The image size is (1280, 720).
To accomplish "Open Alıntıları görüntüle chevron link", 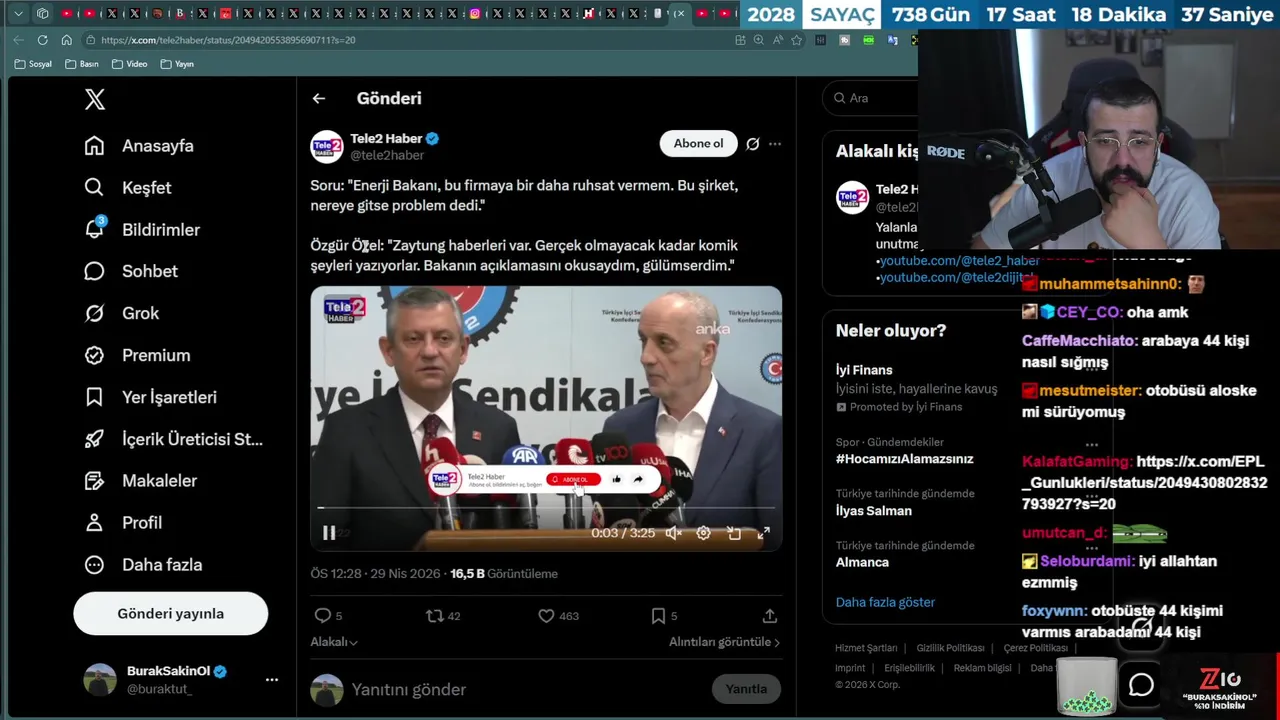I will tap(725, 642).
